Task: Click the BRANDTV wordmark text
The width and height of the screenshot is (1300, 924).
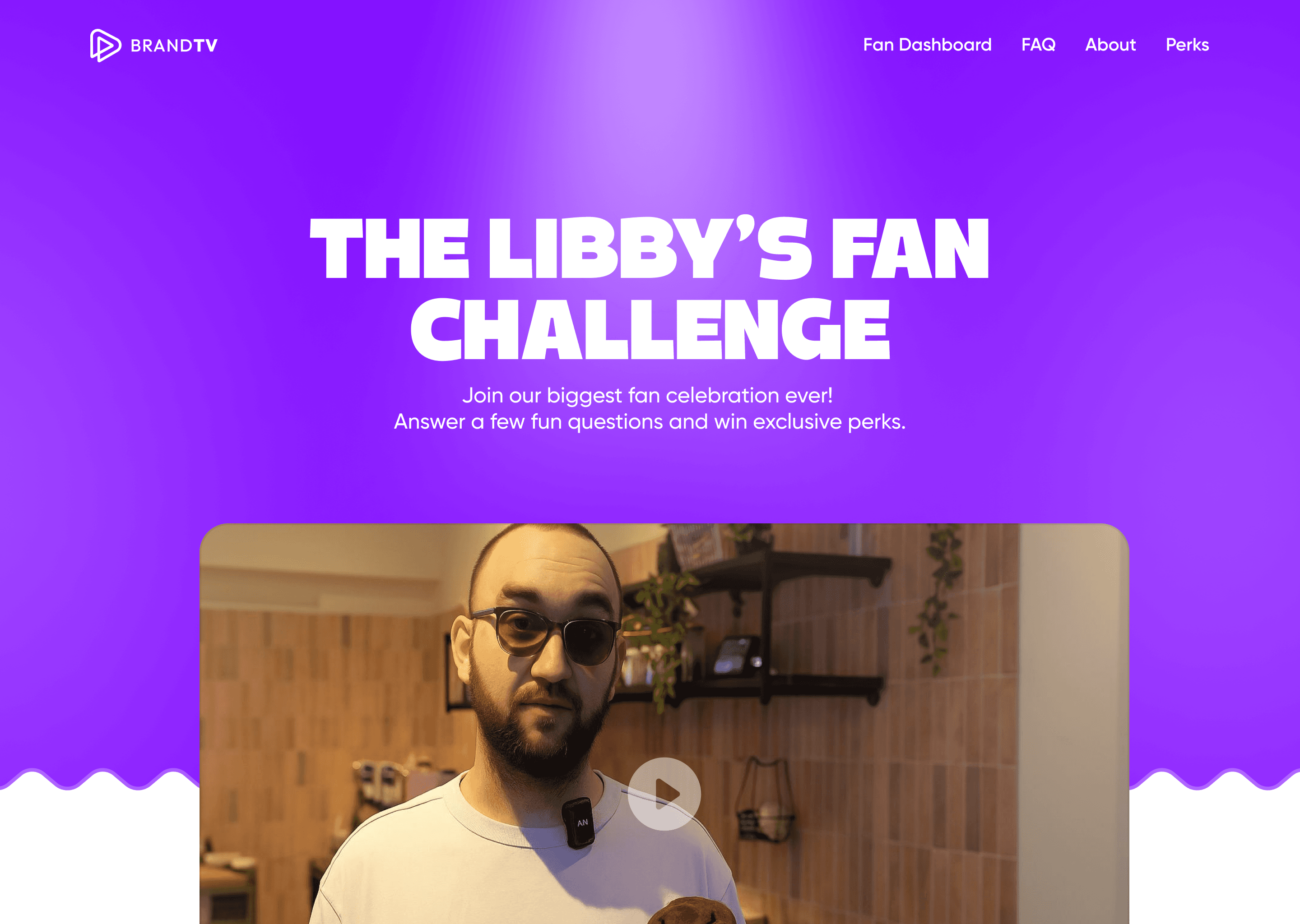Action: coord(174,46)
